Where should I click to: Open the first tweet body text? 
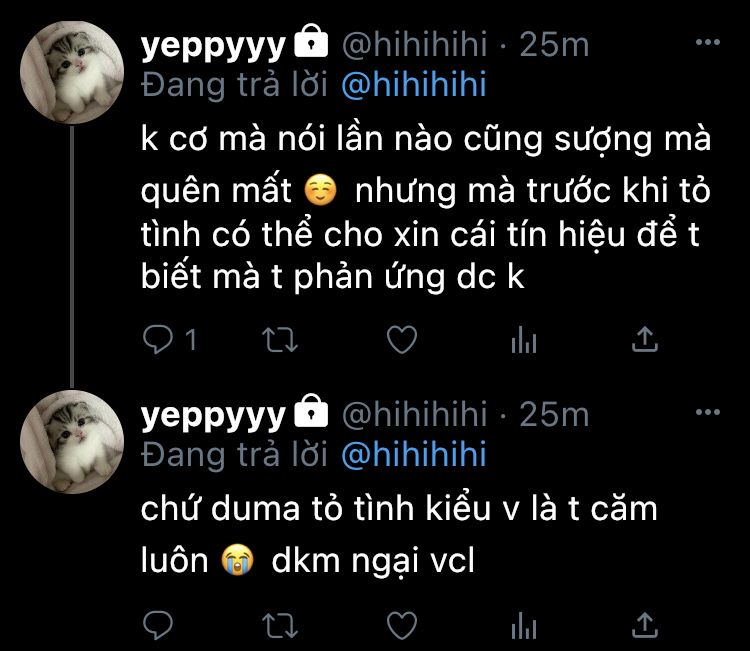426,207
